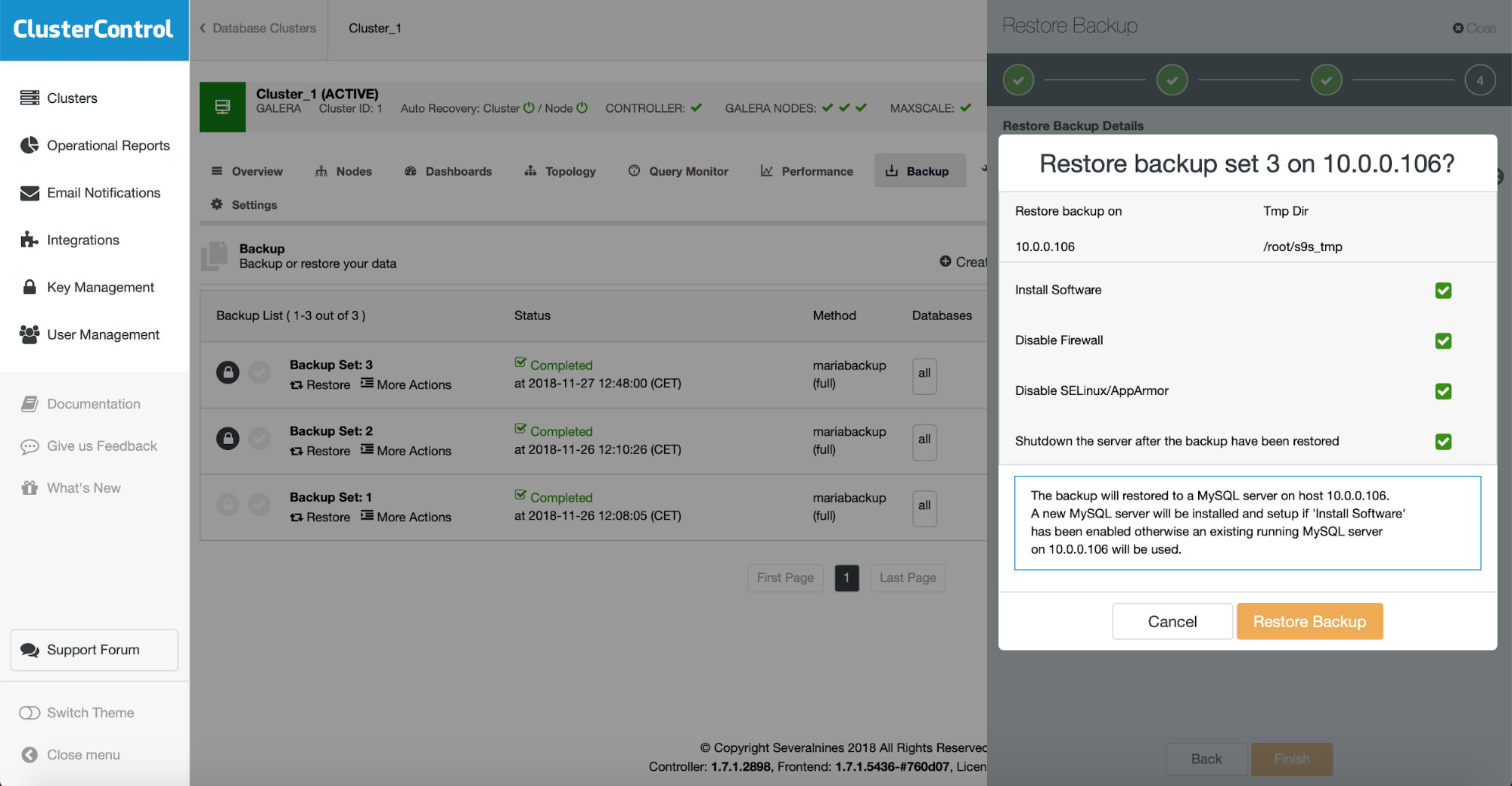
Task: Click the Create Backup link
Action: point(963,262)
